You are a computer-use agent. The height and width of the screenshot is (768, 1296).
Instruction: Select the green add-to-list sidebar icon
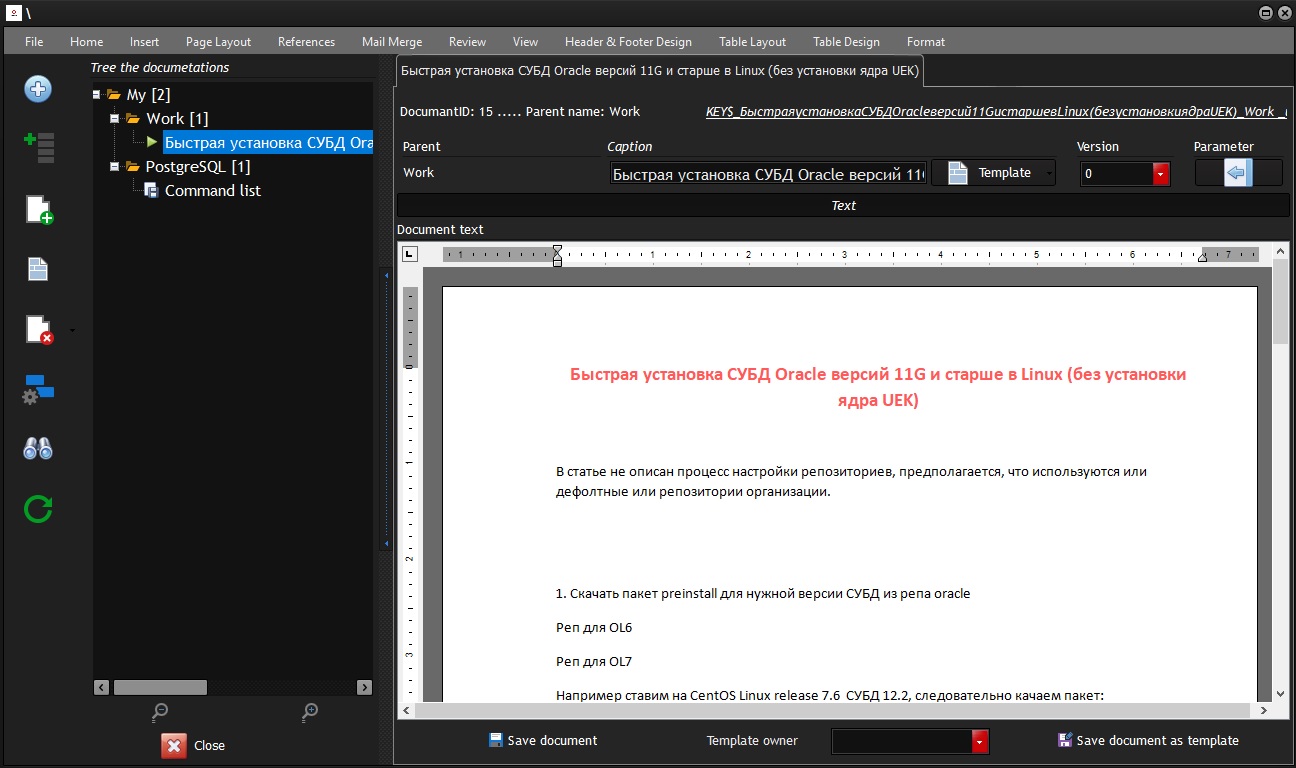[x=39, y=147]
